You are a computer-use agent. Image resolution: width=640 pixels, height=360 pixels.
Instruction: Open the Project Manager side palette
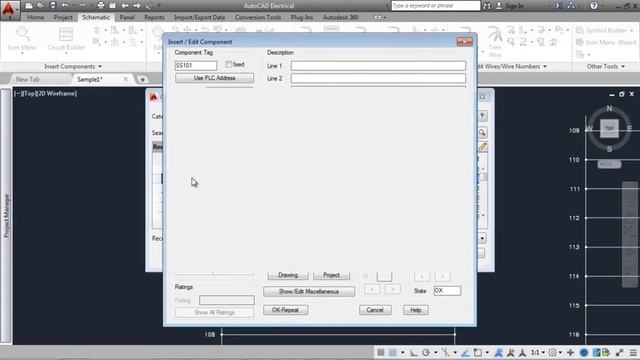(x=6, y=216)
